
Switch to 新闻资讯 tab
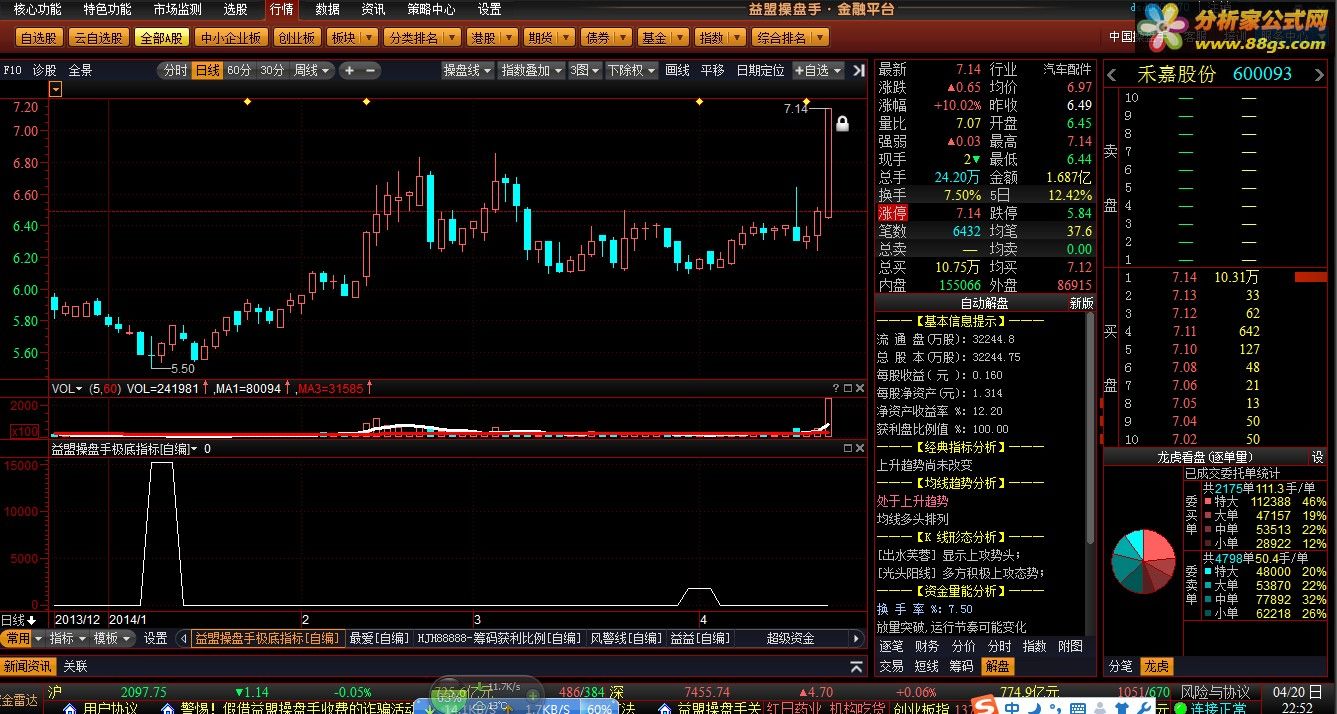[28, 666]
